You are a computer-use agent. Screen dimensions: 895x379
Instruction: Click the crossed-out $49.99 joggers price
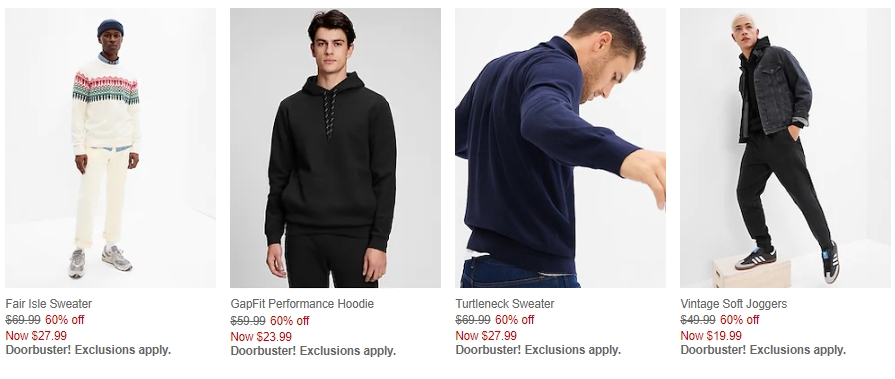click(x=698, y=320)
